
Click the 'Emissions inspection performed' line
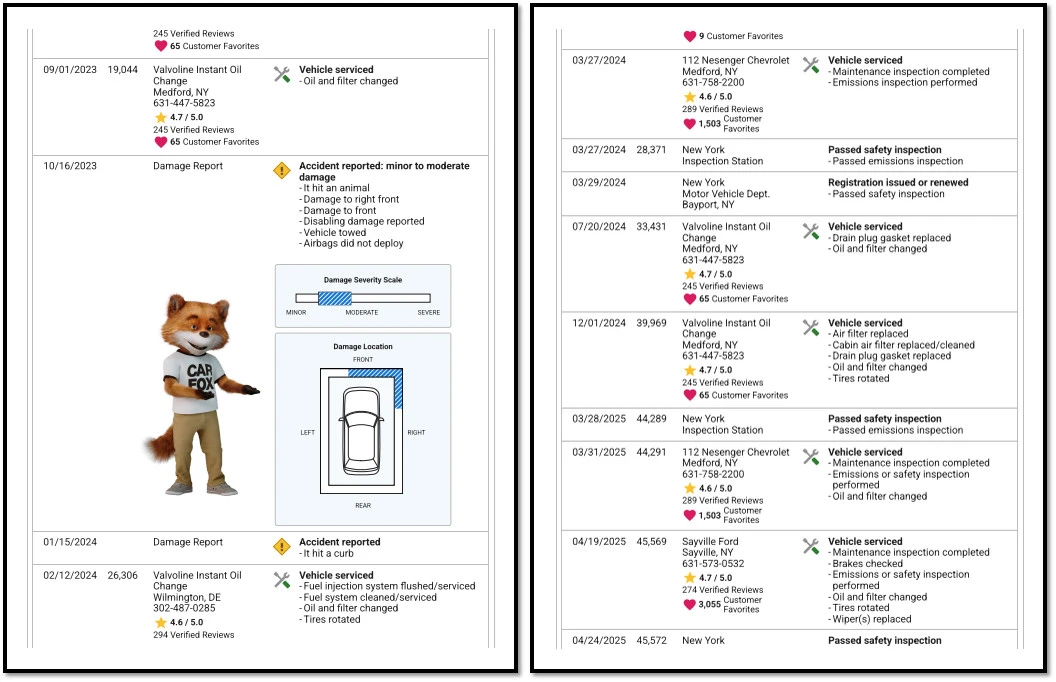click(902, 83)
